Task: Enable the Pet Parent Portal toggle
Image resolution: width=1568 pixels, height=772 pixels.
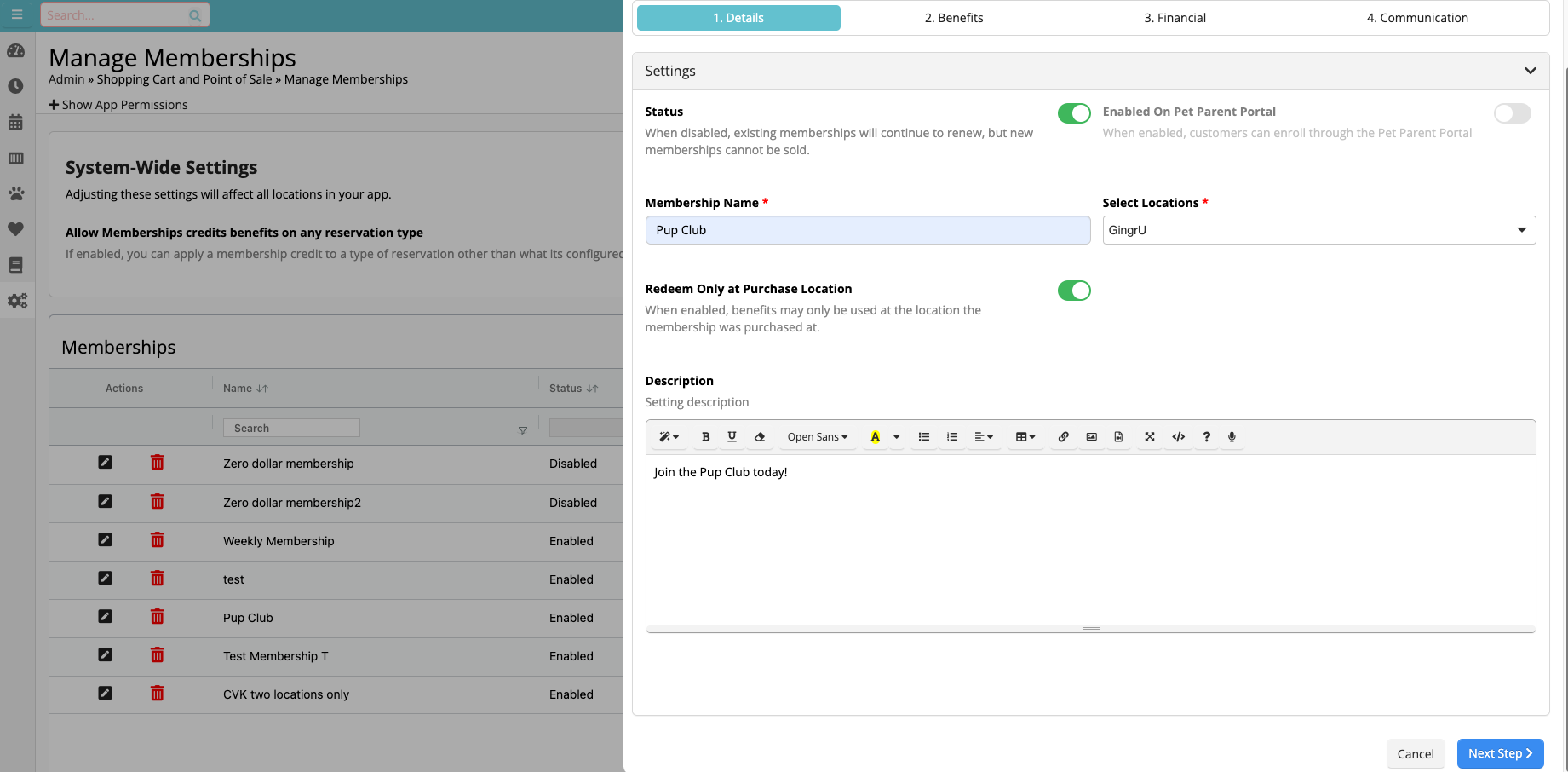Action: point(1512,113)
